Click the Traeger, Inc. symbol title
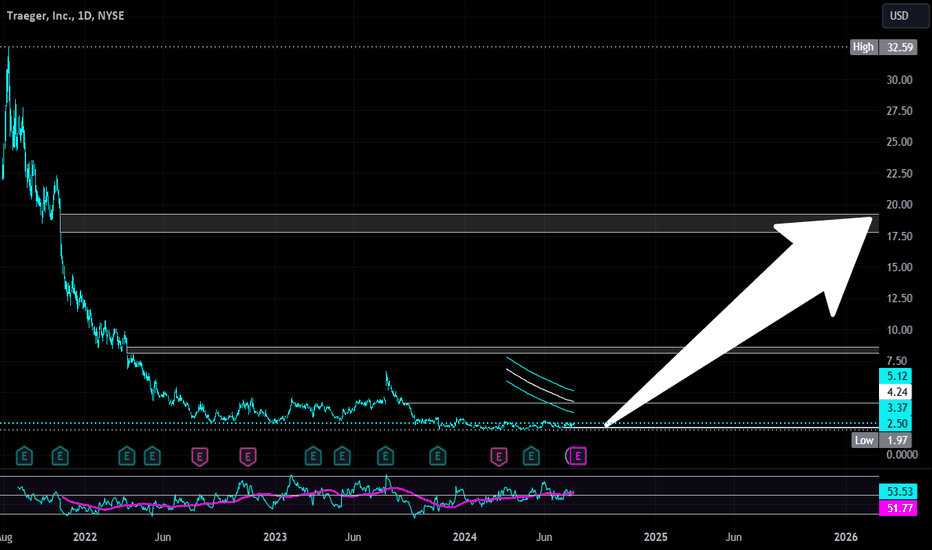This screenshot has width=932, height=550. (65, 15)
